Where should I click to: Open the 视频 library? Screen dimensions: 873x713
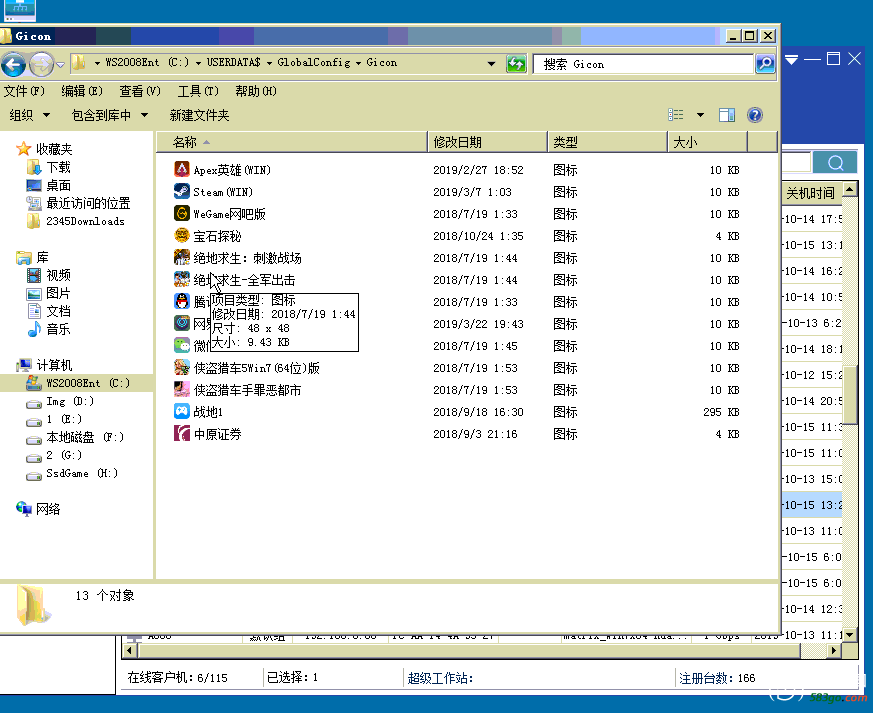point(49,275)
